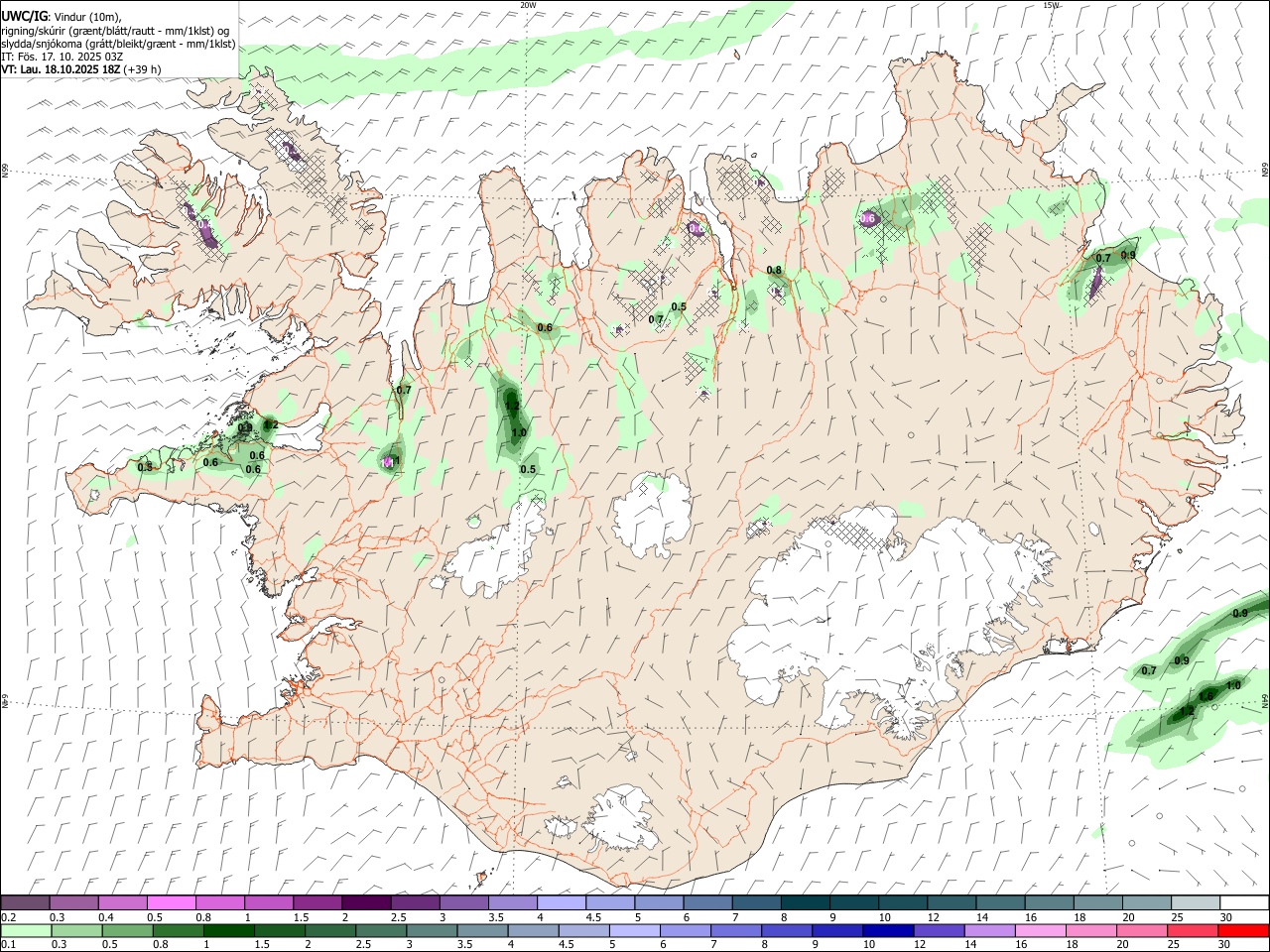Image resolution: width=1270 pixels, height=952 pixels.
Task: Click the pink-marked 1.1 value in west Iceland
Action: click(x=389, y=462)
